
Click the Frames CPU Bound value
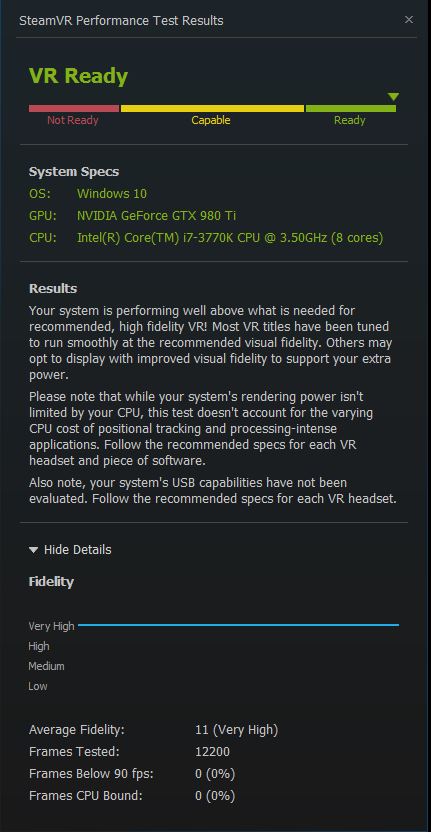(215, 795)
